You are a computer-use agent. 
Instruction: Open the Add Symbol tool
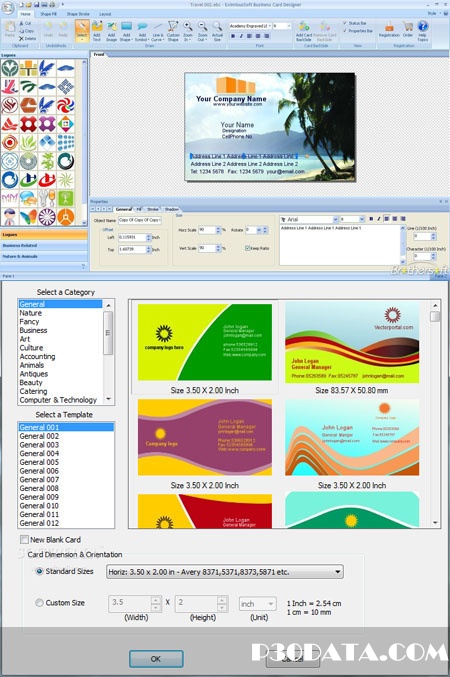coord(142,31)
